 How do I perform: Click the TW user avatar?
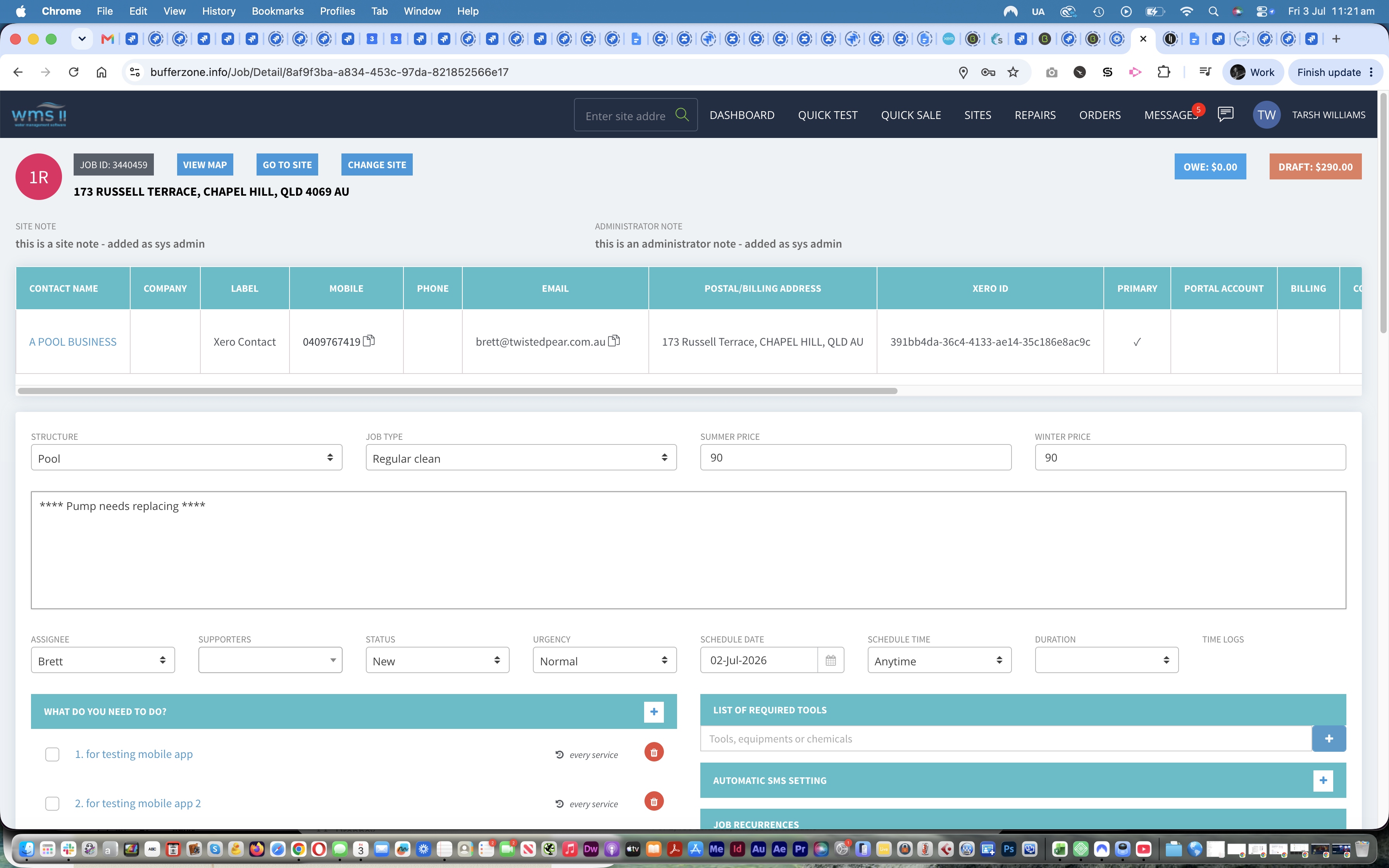pyautogui.click(x=1266, y=115)
